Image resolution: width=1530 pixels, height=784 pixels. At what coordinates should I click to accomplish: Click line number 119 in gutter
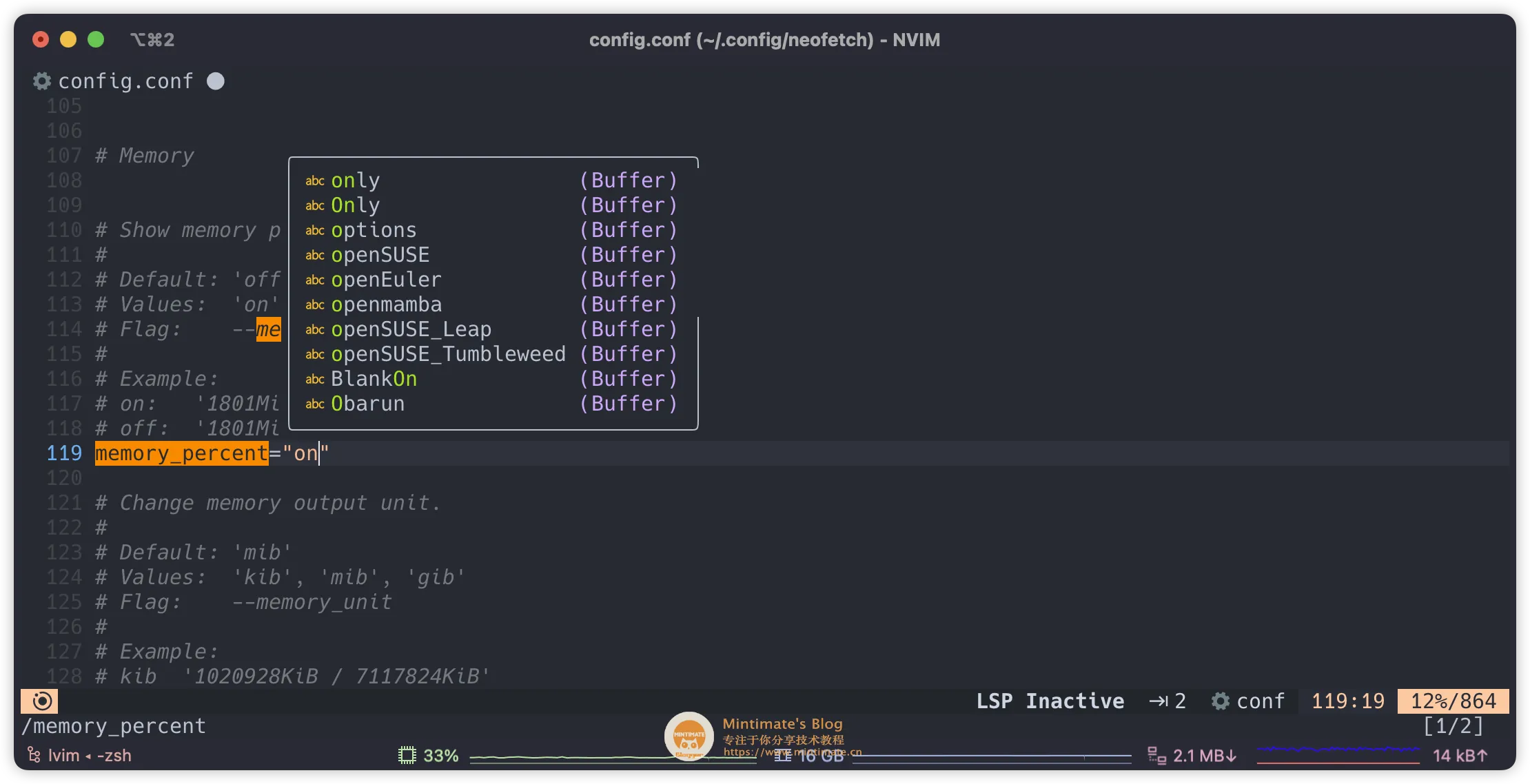64,453
